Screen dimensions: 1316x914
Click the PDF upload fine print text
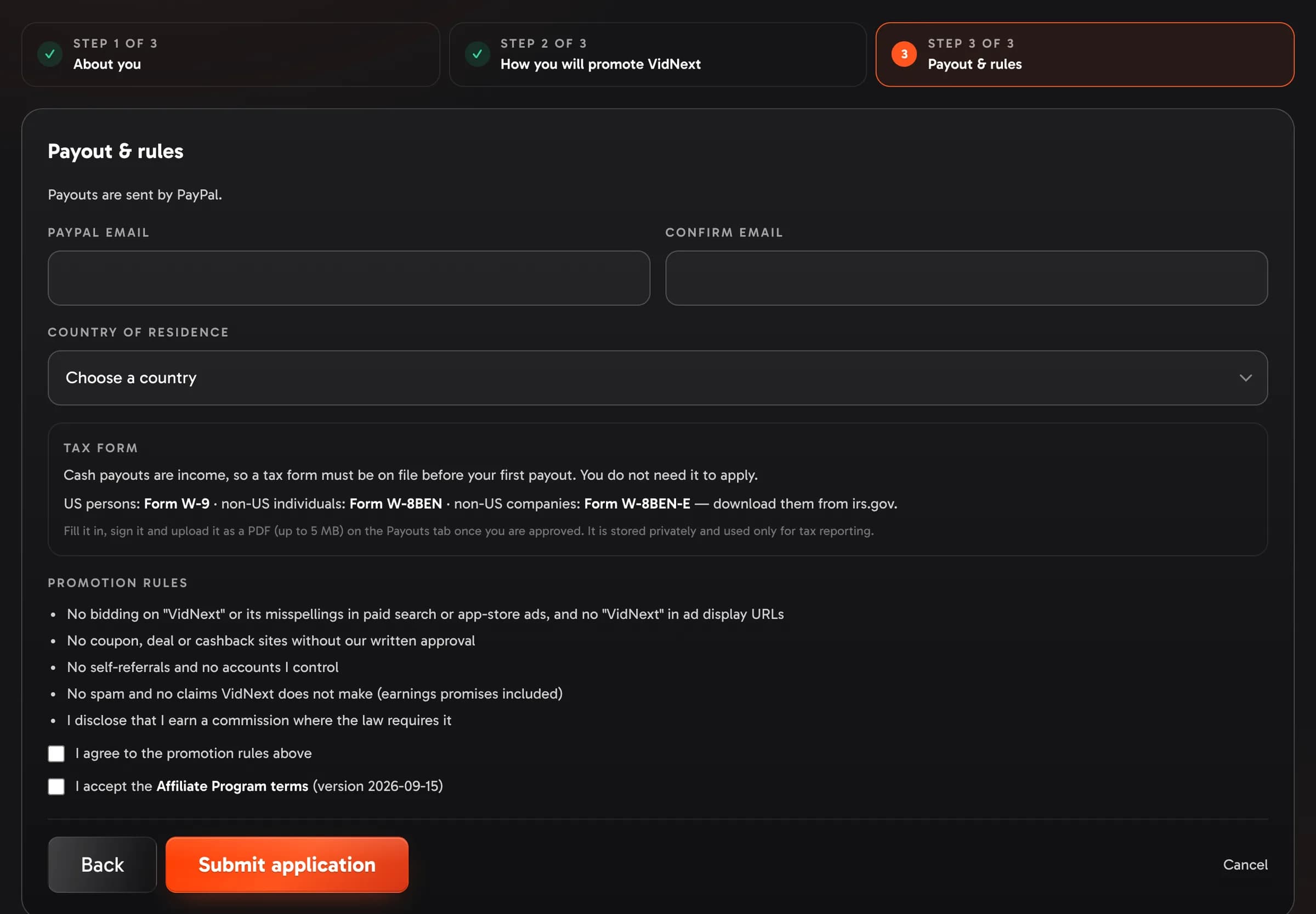[x=469, y=531]
